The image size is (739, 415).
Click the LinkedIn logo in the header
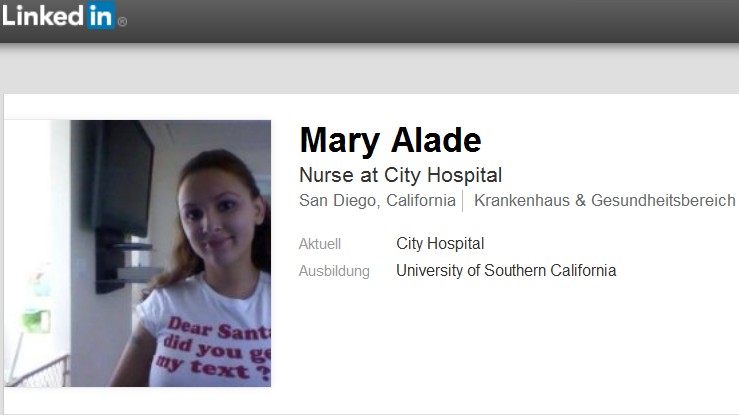tap(59, 16)
